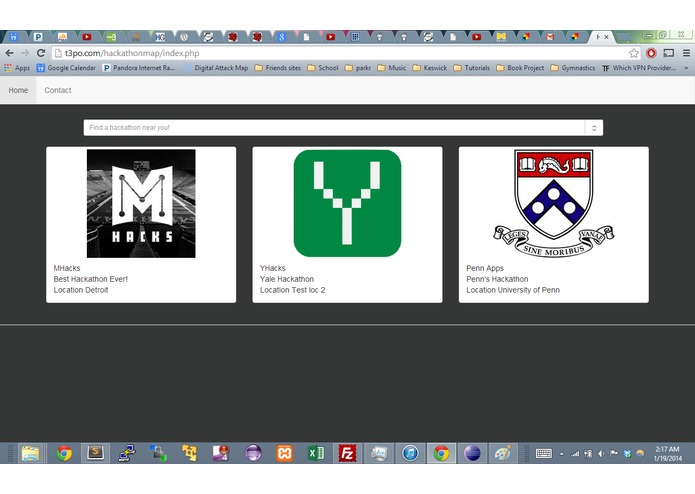Switch to the Gmail browser tab
The image size is (695, 494).
point(550,37)
